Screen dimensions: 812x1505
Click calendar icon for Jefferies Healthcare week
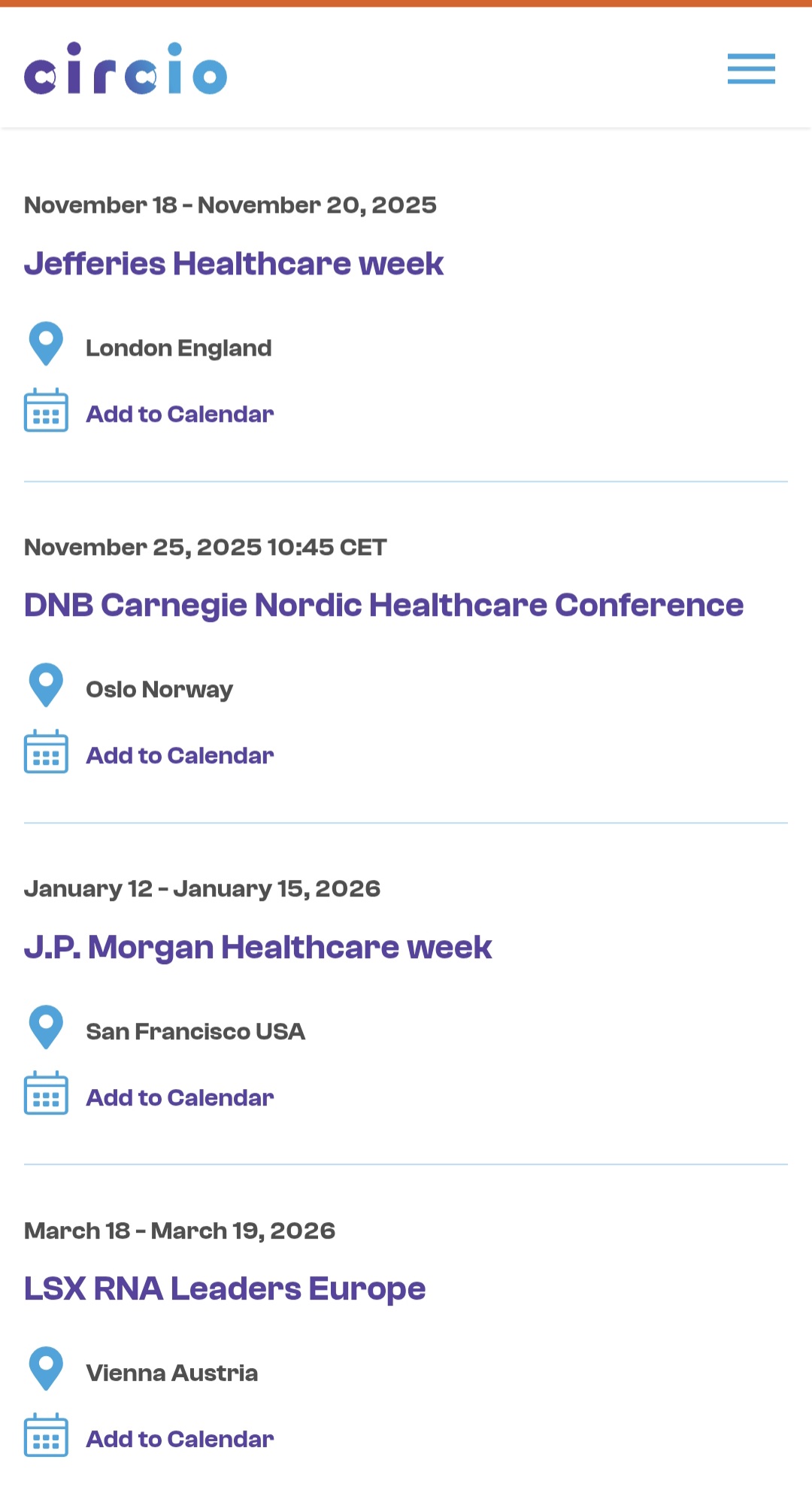point(46,411)
